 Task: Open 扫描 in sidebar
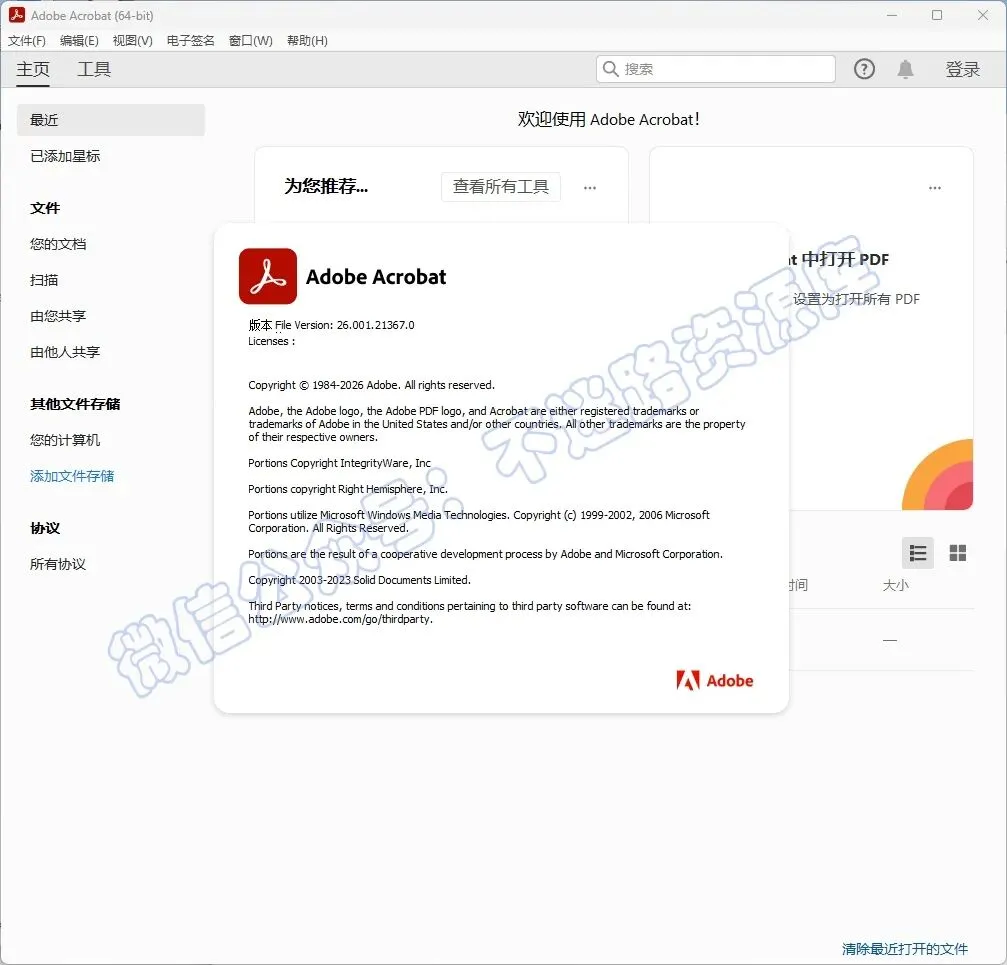44,280
